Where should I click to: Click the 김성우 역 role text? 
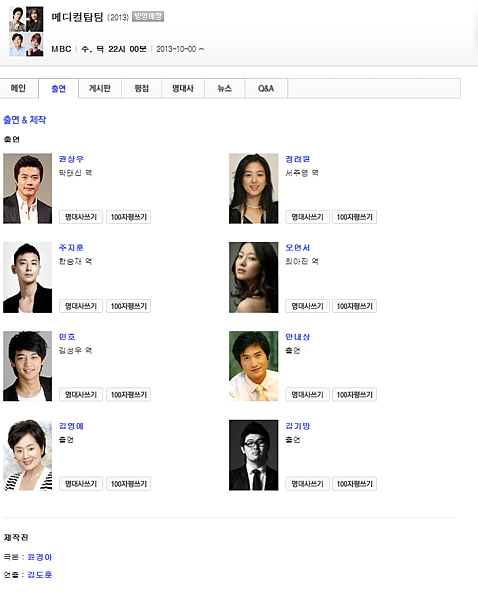click(x=75, y=351)
